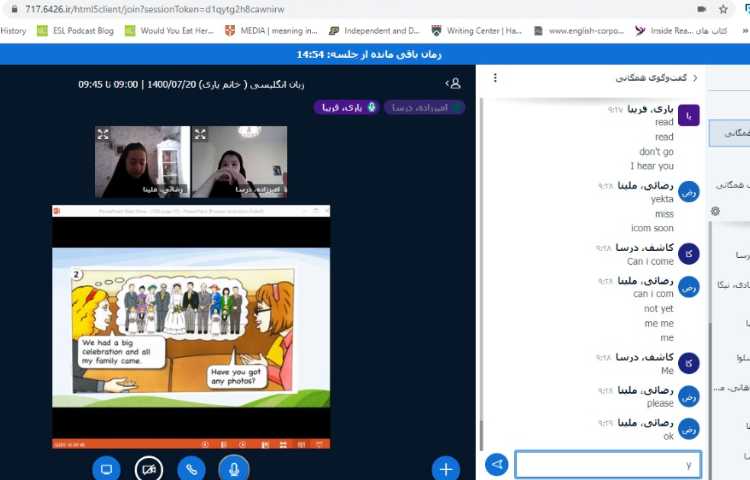
Task: Send the chat message with arrow button
Action: tap(496, 465)
